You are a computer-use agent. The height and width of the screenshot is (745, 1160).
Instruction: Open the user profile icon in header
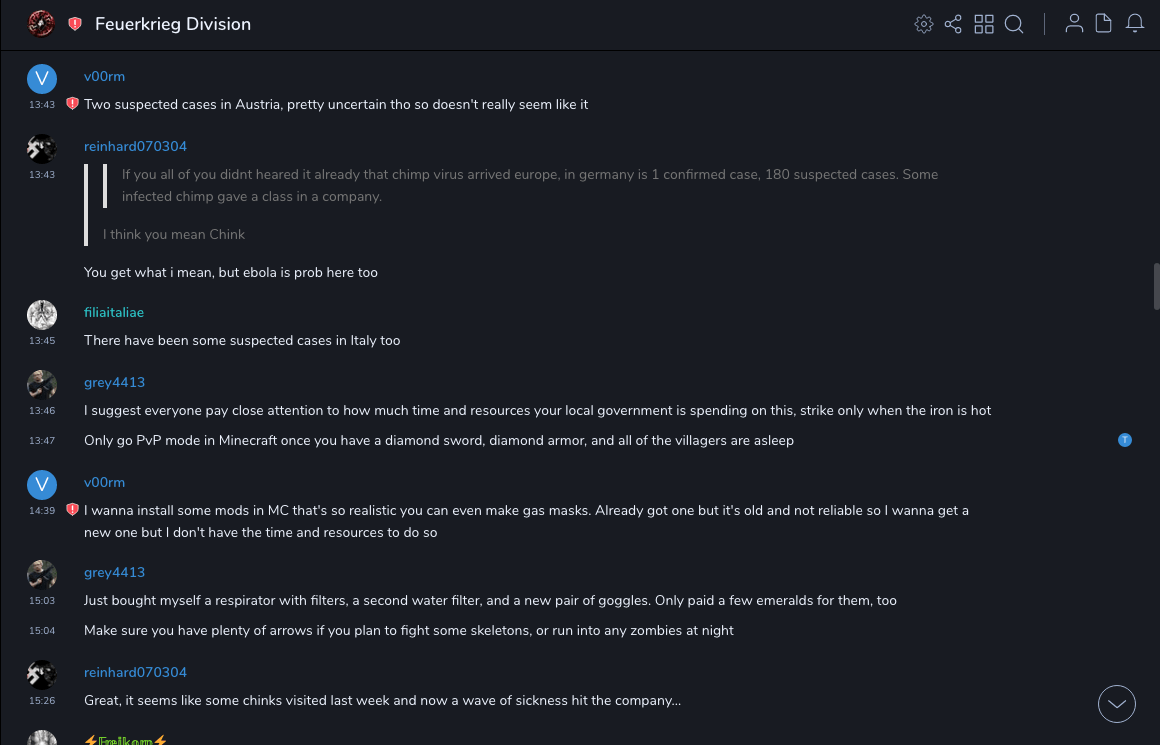pyautogui.click(x=1074, y=24)
